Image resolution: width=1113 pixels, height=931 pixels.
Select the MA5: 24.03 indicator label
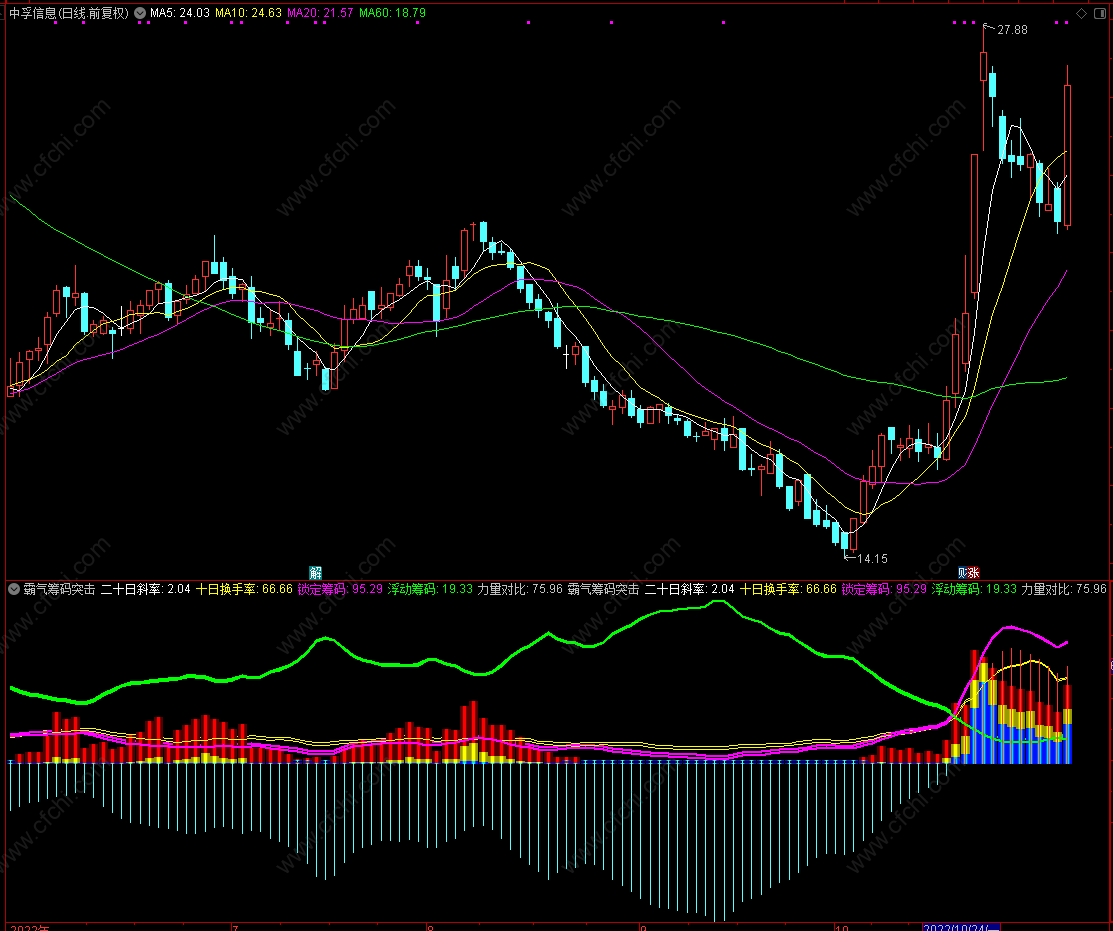180,13
